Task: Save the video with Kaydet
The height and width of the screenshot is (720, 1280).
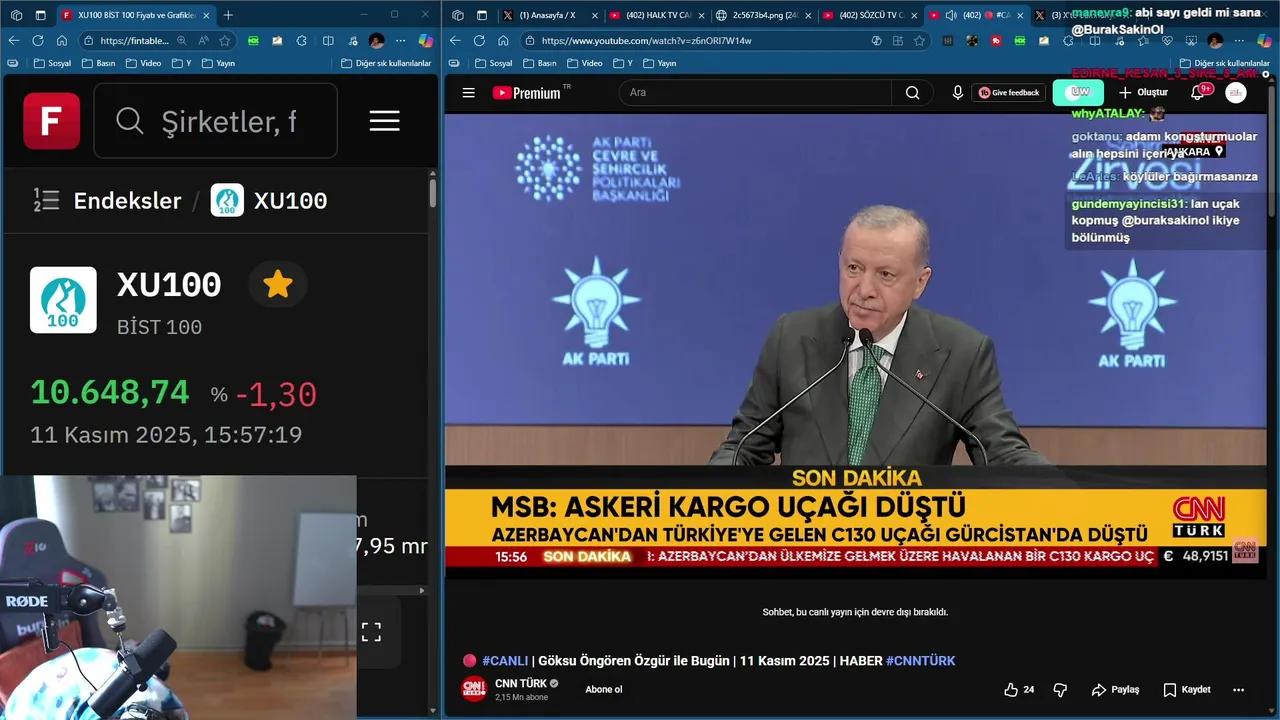Action: pos(1187,689)
